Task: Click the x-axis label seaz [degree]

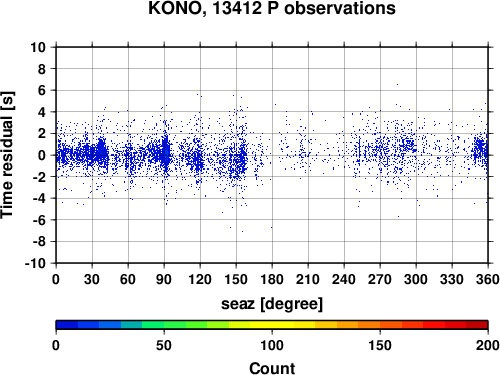Action: click(x=272, y=304)
